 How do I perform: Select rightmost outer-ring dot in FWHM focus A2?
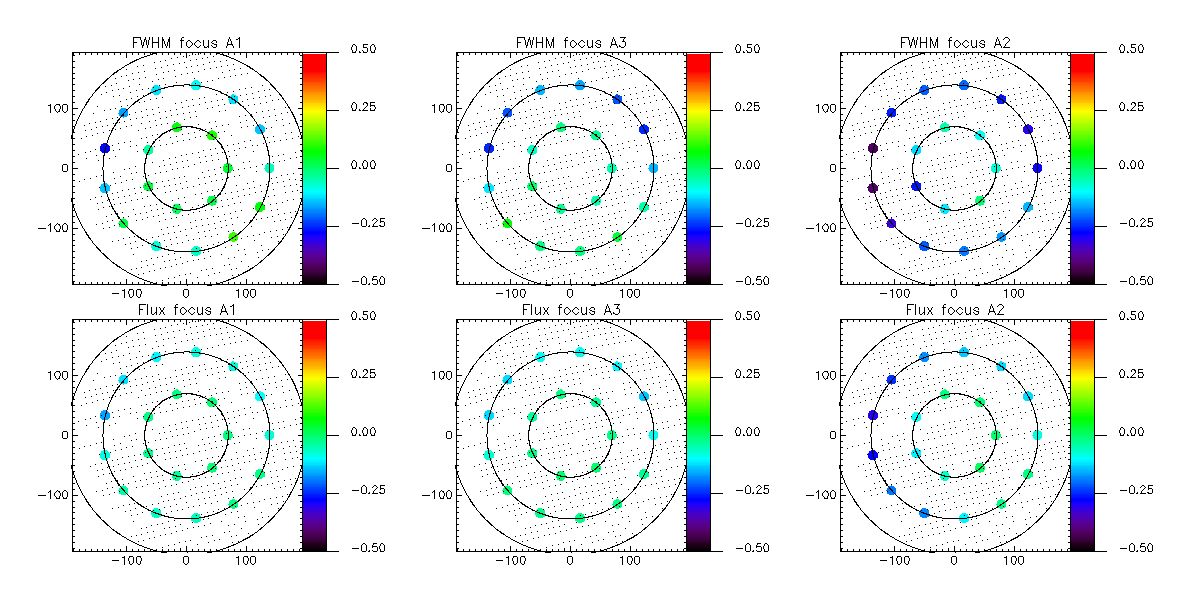(1037, 168)
